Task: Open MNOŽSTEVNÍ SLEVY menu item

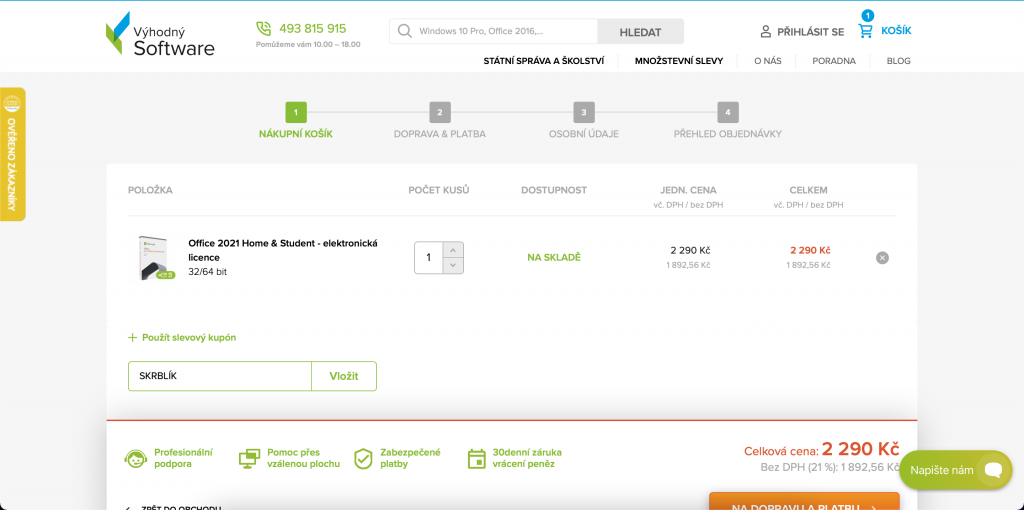Action: [679, 61]
